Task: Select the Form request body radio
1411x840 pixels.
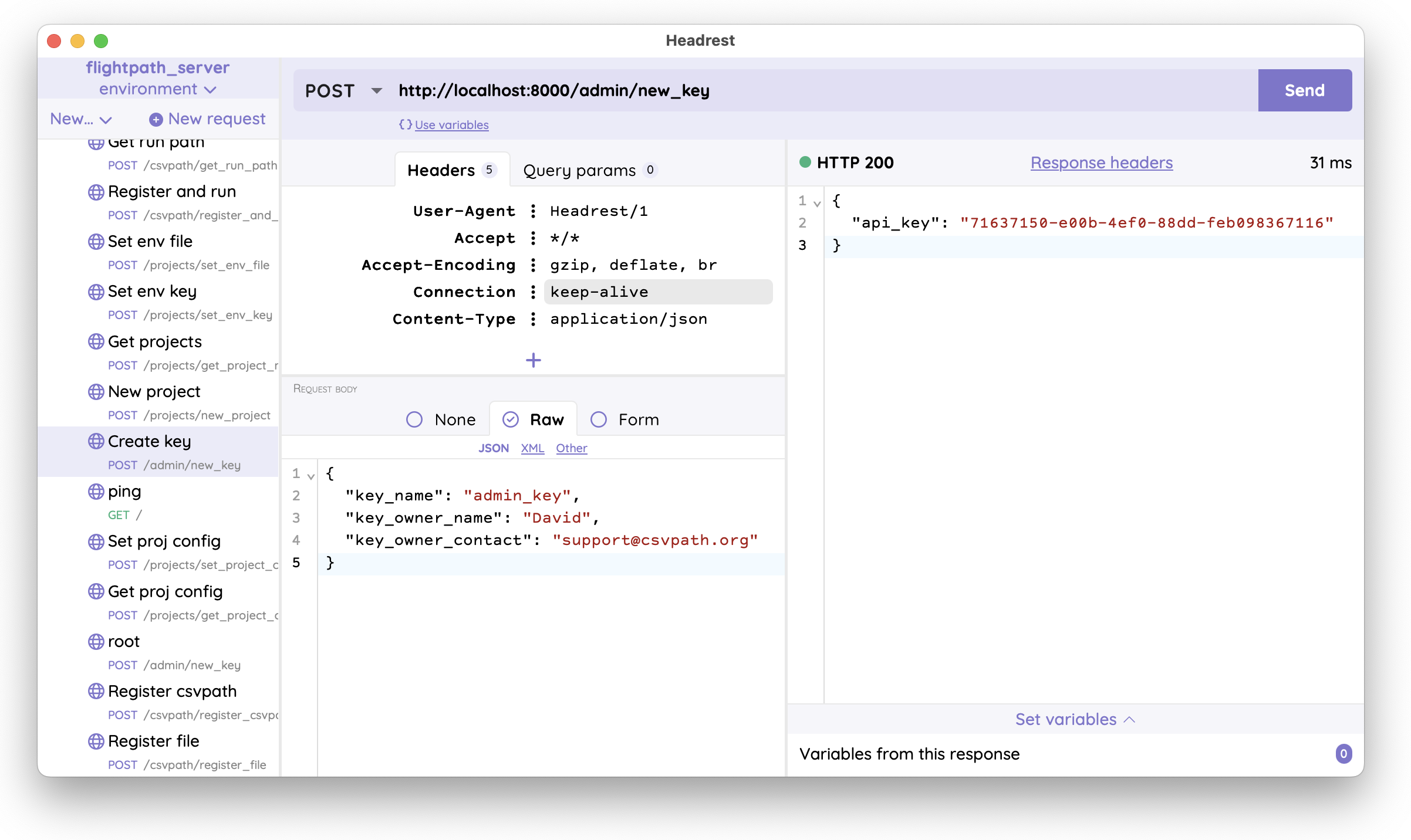Action: [x=599, y=419]
